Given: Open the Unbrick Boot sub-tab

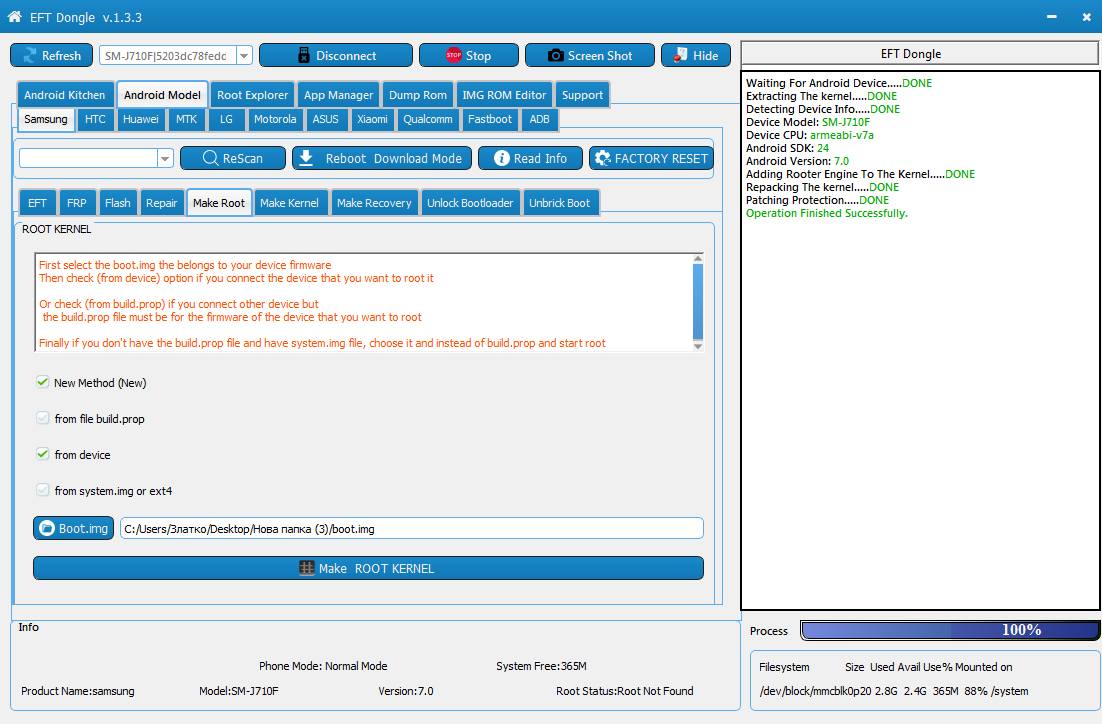Looking at the screenshot, I should [x=559, y=203].
